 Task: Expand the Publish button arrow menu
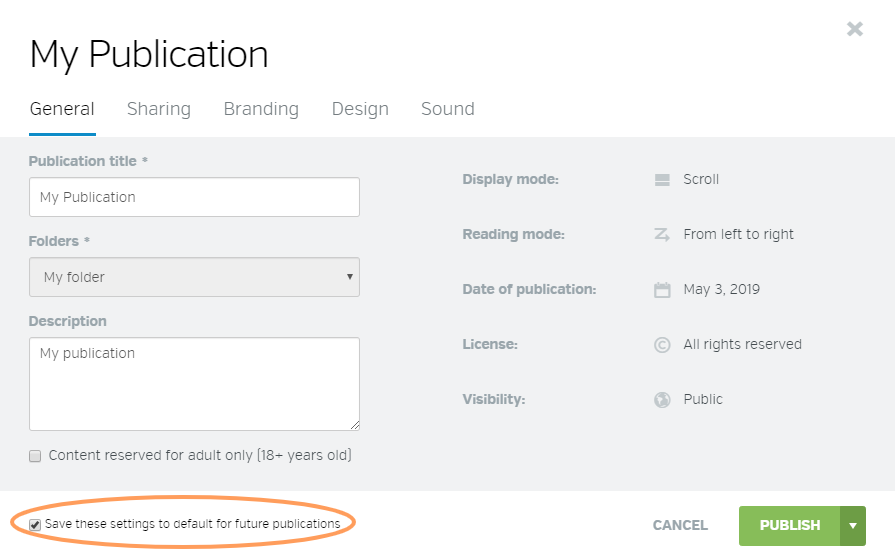[853, 526]
